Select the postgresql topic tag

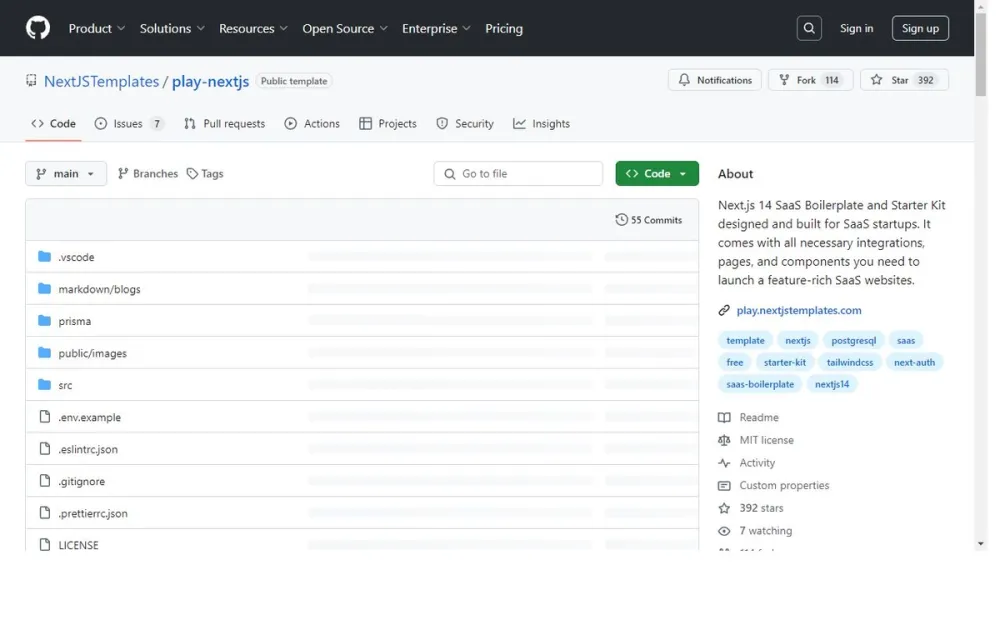[853, 341]
